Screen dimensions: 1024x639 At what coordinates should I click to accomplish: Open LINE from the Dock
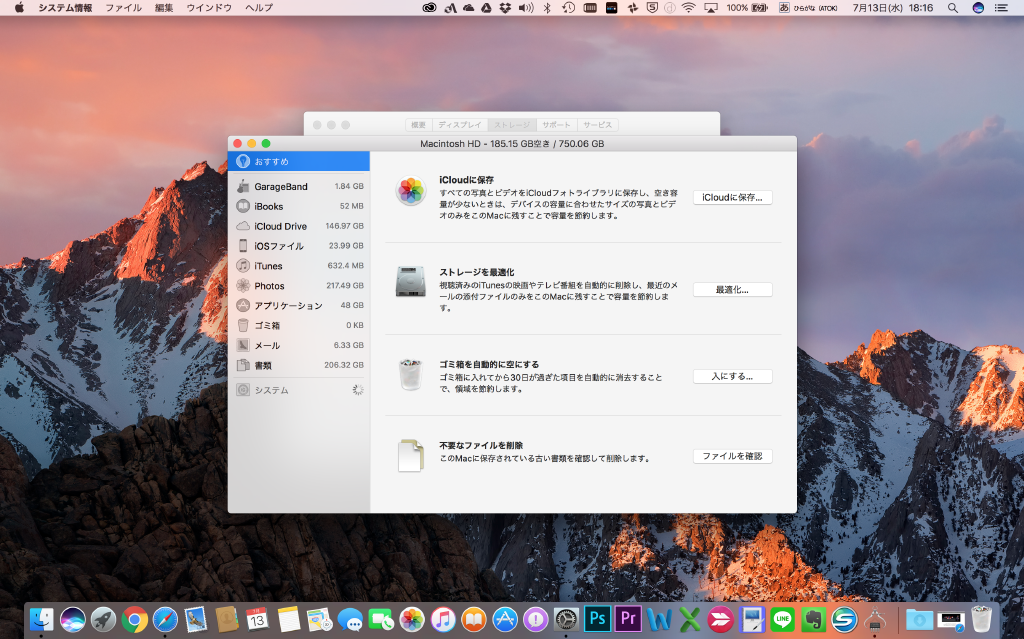click(x=782, y=618)
